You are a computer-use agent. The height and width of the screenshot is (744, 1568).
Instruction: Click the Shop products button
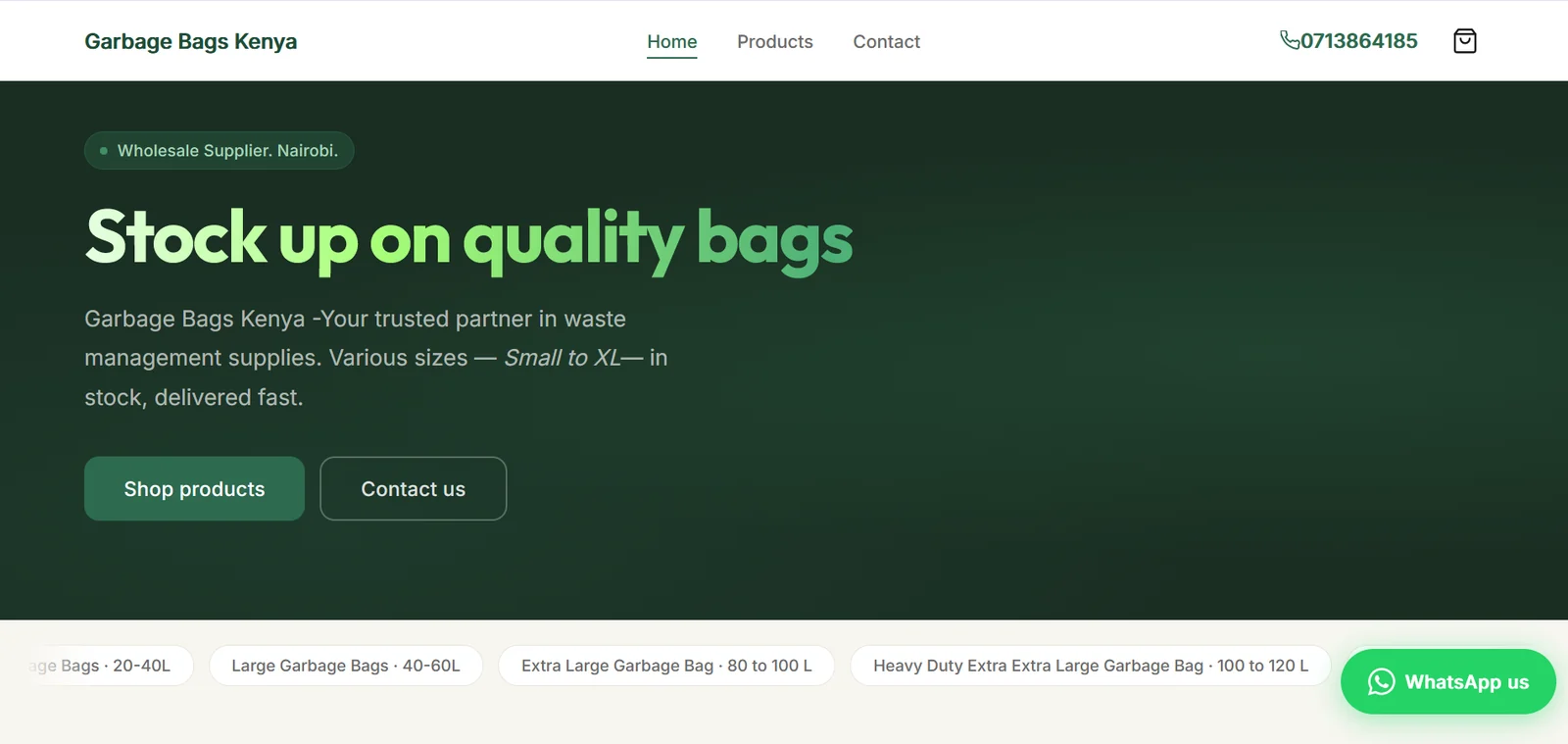tap(194, 488)
